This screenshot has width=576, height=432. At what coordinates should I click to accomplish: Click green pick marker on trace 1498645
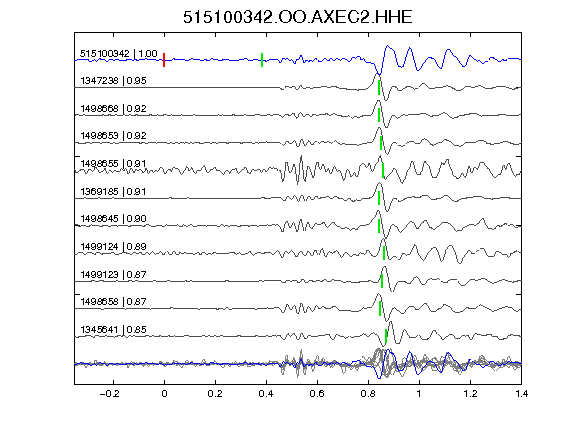379,226
